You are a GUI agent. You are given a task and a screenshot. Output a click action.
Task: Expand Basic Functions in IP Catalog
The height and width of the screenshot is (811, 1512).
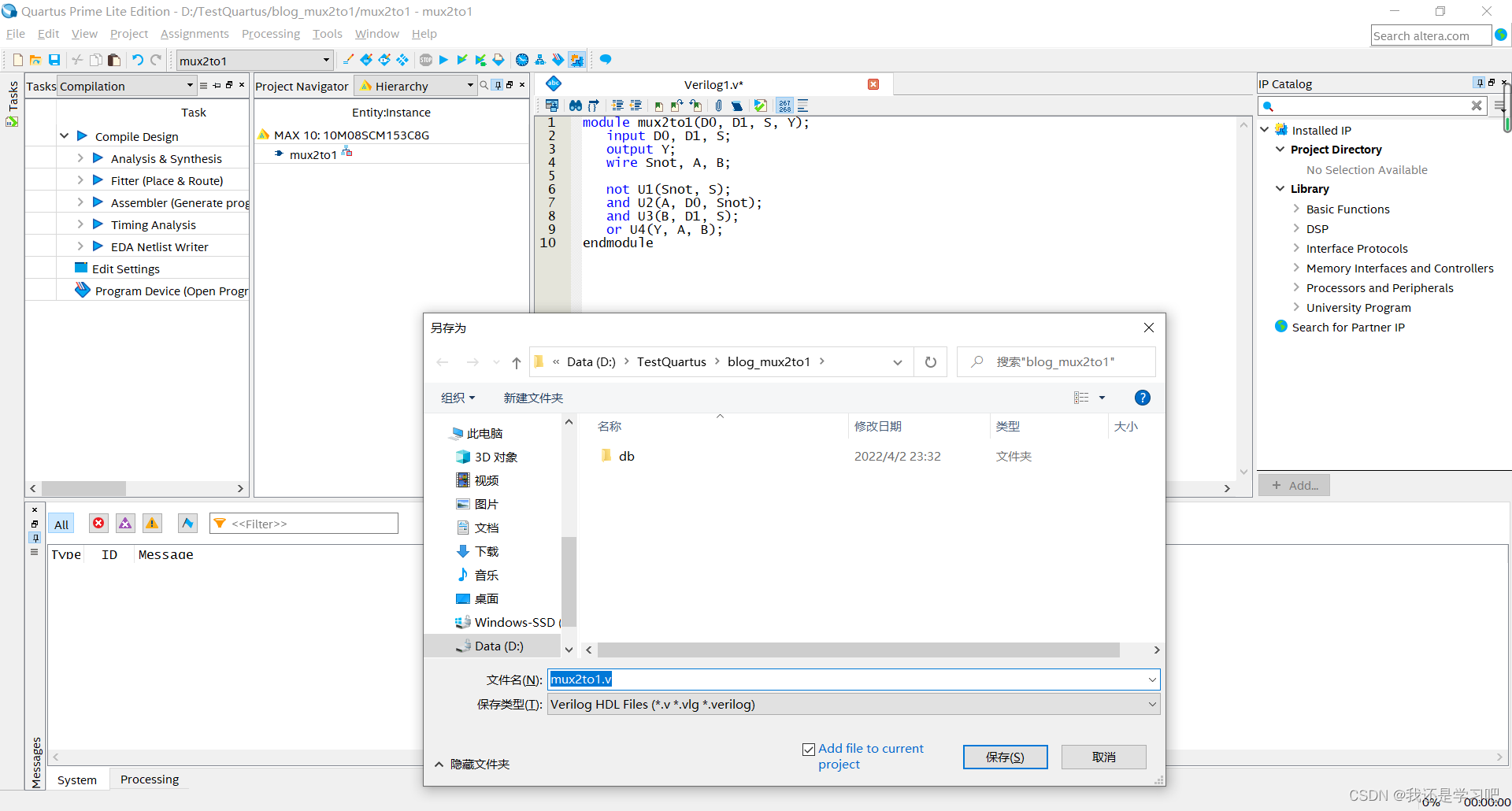pos(1296,209)
